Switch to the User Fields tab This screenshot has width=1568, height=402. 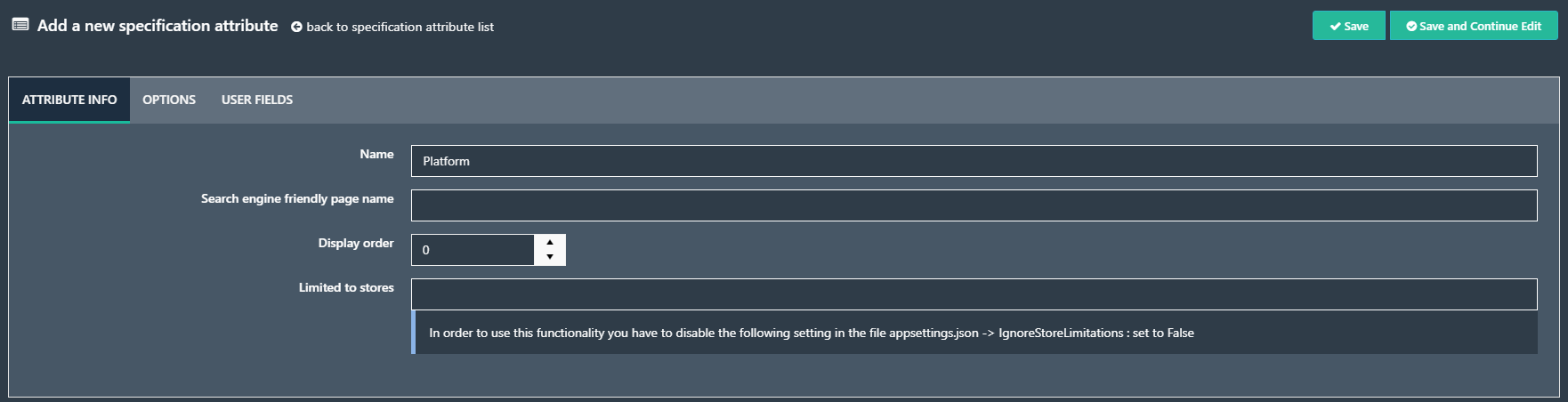(x=257, y=100)
